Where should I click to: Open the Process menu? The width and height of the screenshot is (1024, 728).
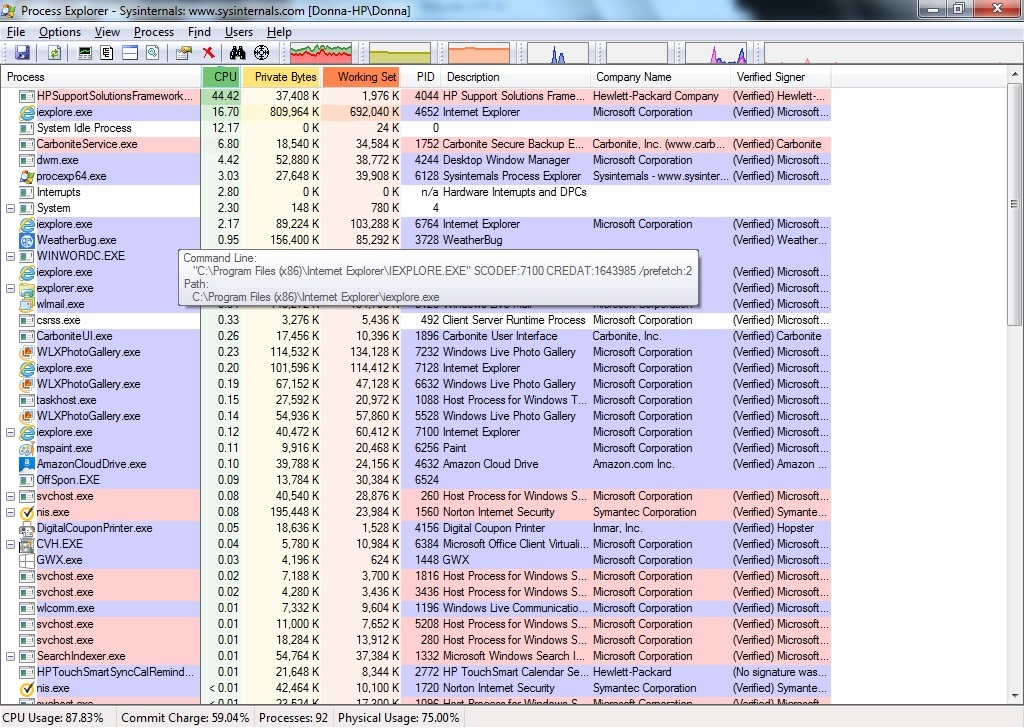(x=153, y=32)
